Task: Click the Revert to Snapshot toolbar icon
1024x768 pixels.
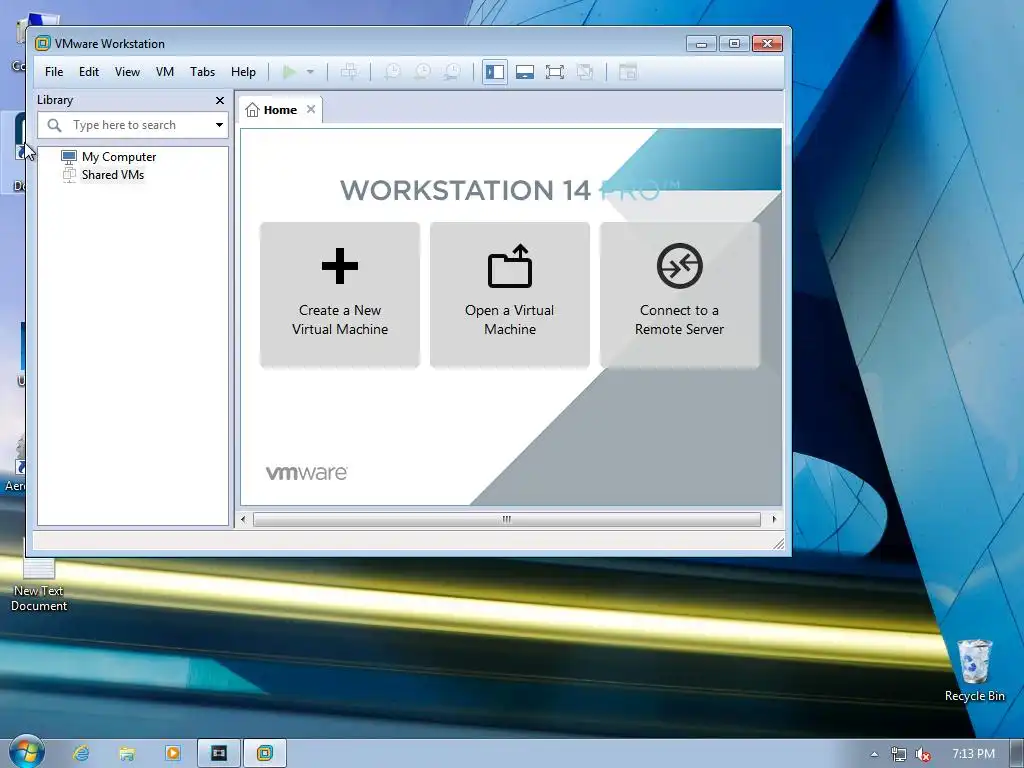Action: pos(423,72)
